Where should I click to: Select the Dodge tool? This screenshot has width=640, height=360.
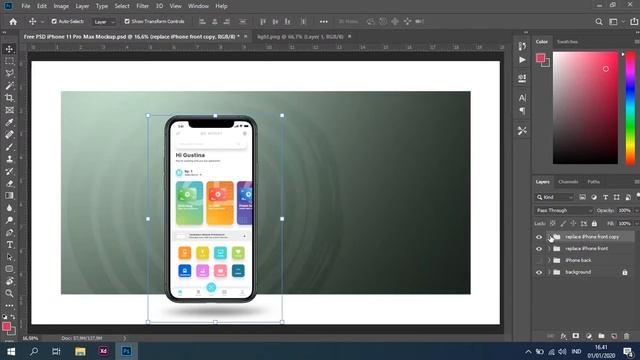9,220
